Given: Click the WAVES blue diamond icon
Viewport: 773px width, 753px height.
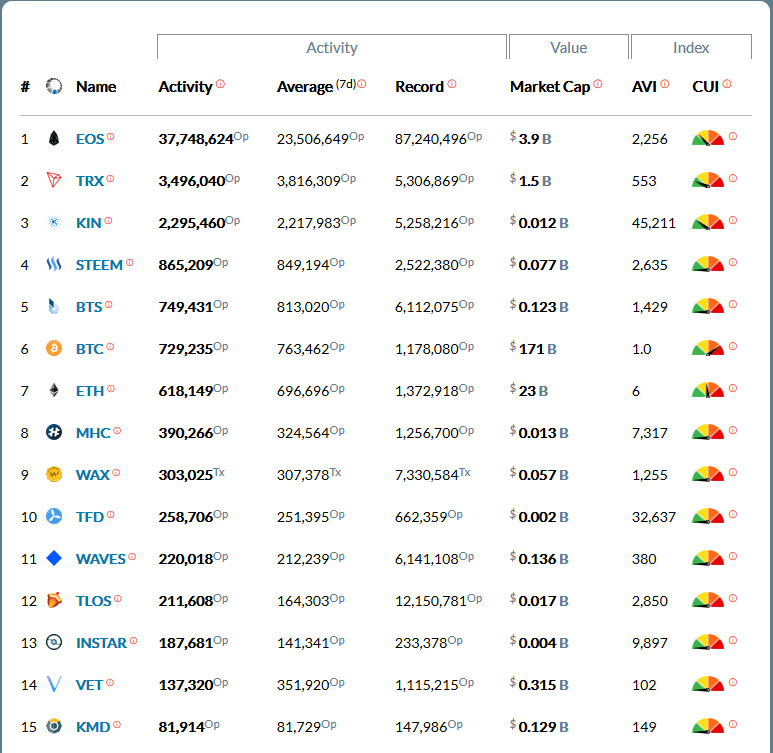Looking at the screenshot, I should [54, 559].
